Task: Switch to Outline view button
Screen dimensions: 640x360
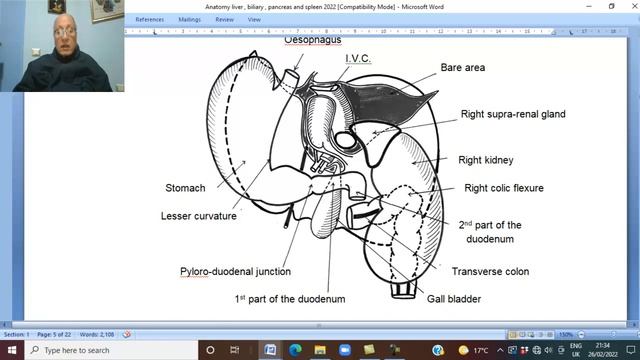Action: pos(540,335)
